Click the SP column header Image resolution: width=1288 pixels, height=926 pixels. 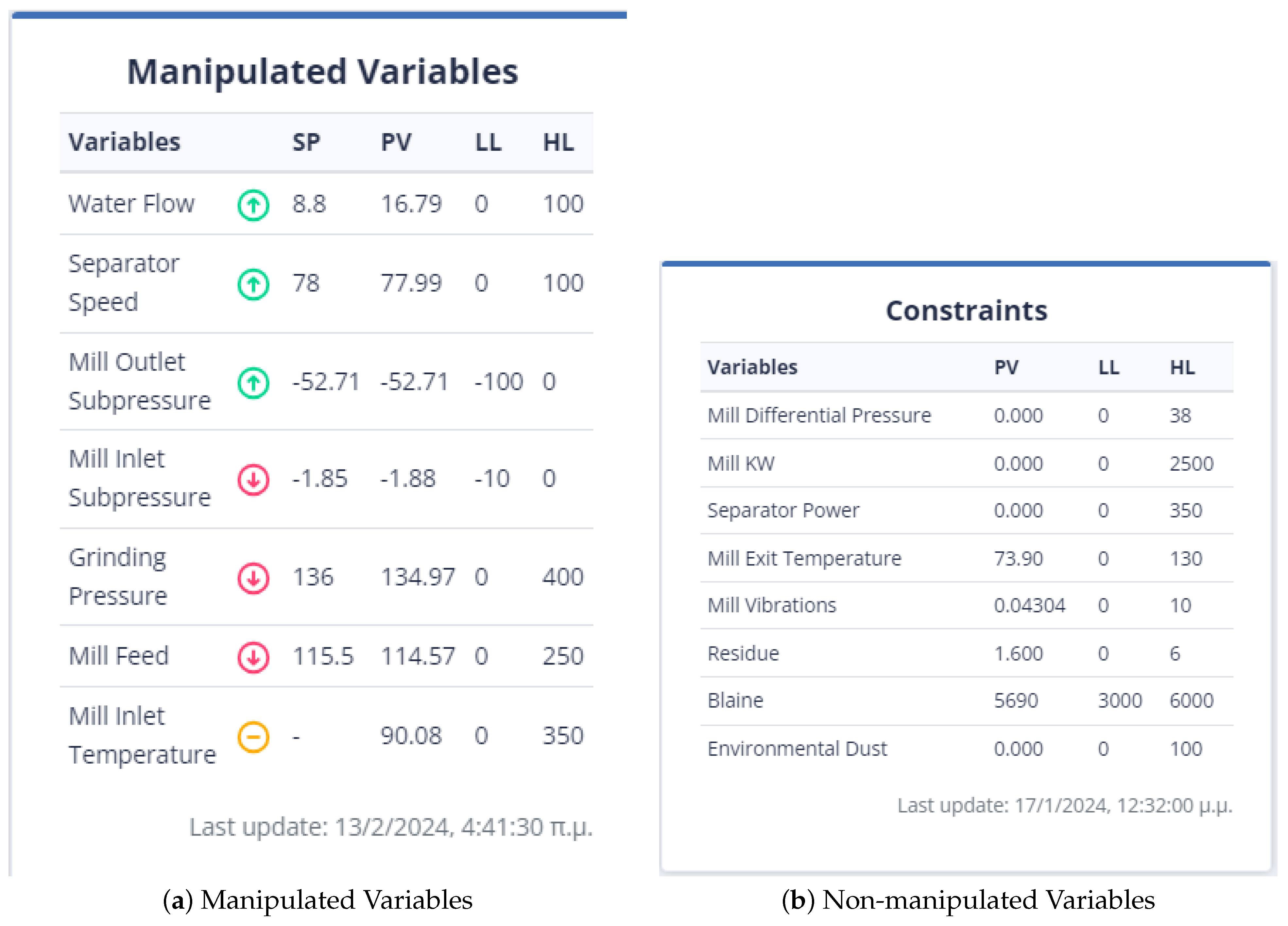click(x=306, y=142)
